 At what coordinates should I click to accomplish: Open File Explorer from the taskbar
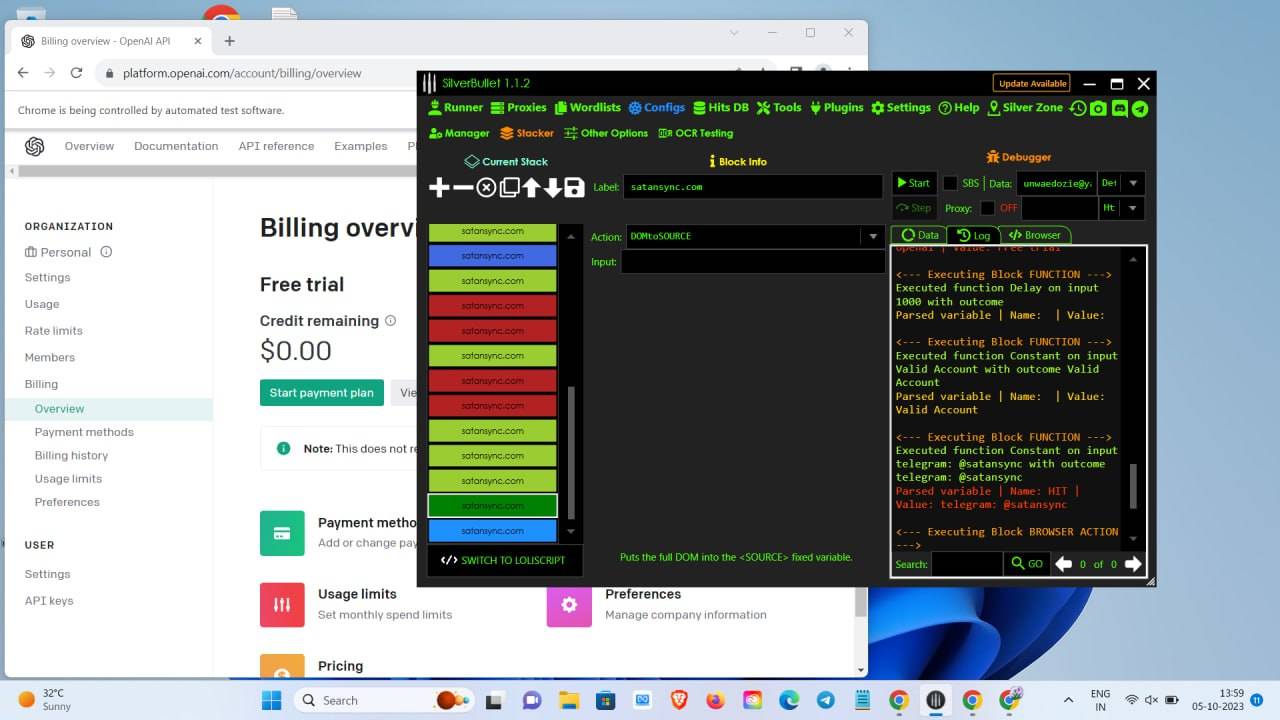pyautogui.click(x=568, y=700)
